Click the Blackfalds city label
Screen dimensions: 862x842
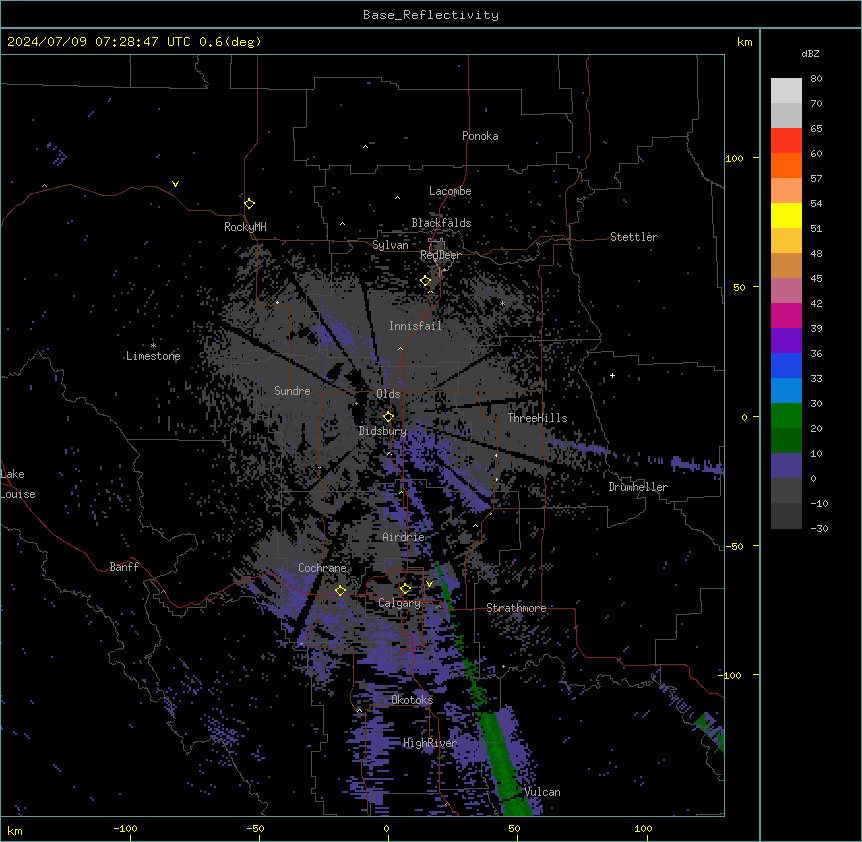[x=441, y=223]
